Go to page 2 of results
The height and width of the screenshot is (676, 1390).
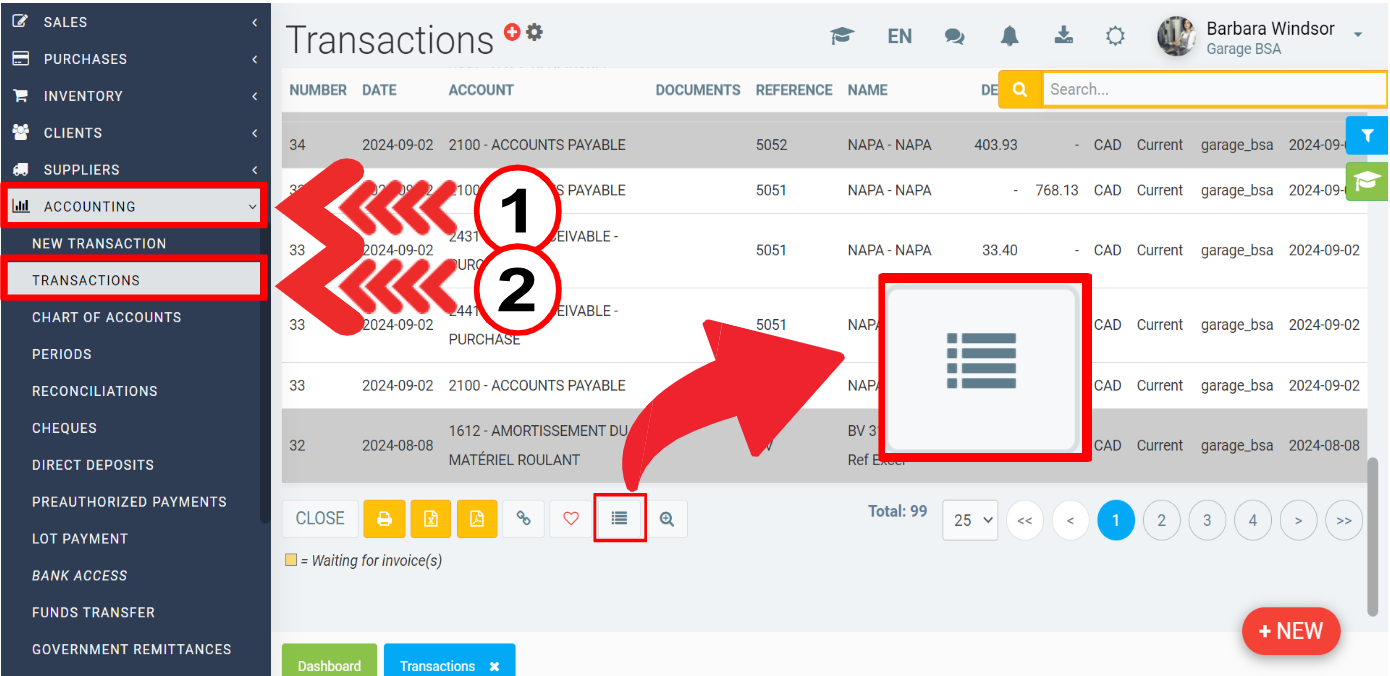(x=1161, y=520)
